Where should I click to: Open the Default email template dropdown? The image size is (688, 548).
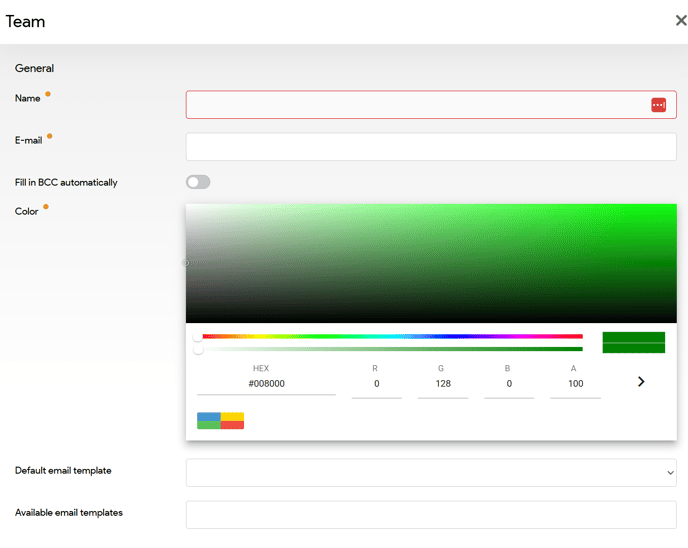(x=431, y=472)
